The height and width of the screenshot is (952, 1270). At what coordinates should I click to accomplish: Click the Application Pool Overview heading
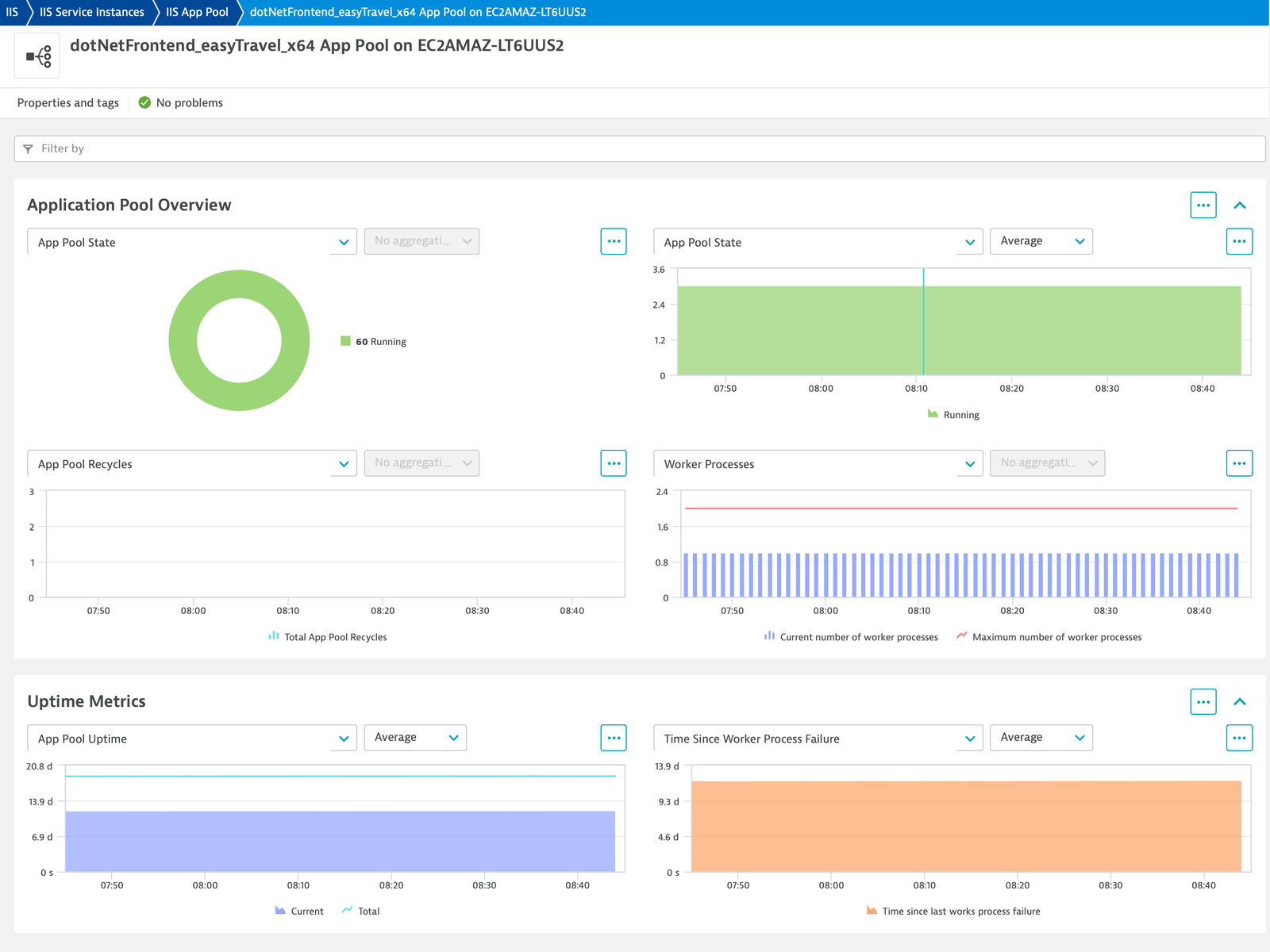click(129, 205)
